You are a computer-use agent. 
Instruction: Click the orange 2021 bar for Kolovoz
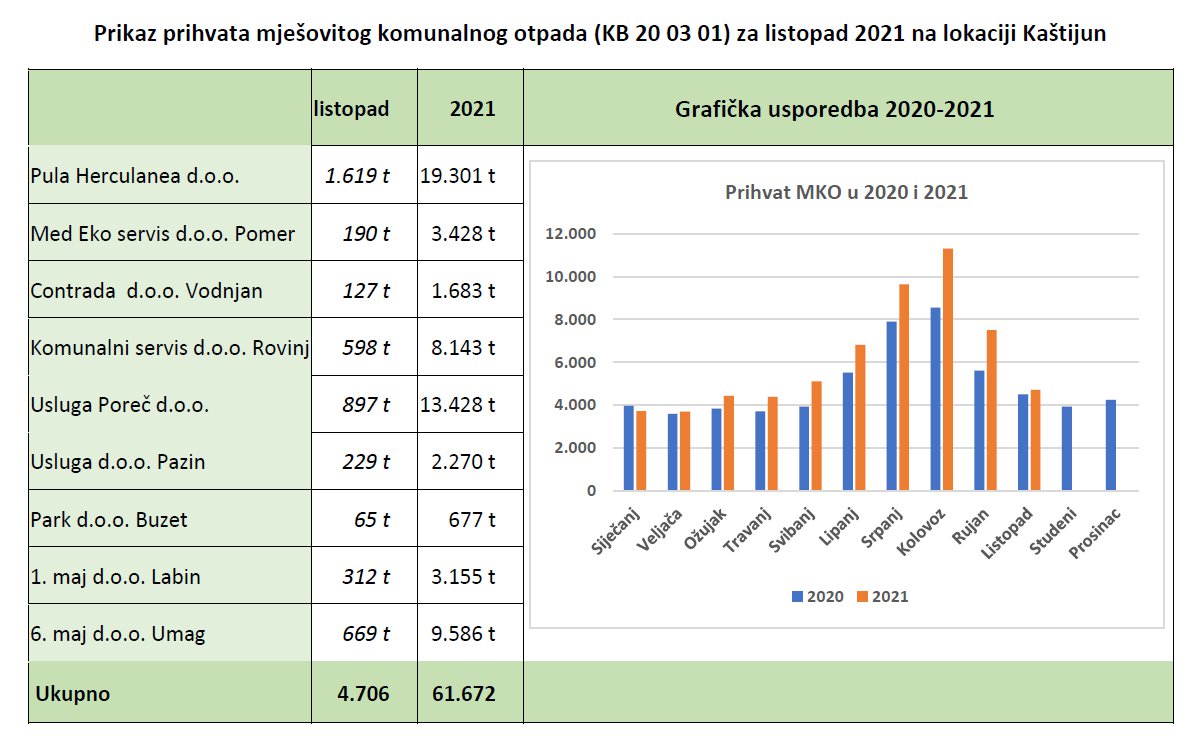[948, 369]
